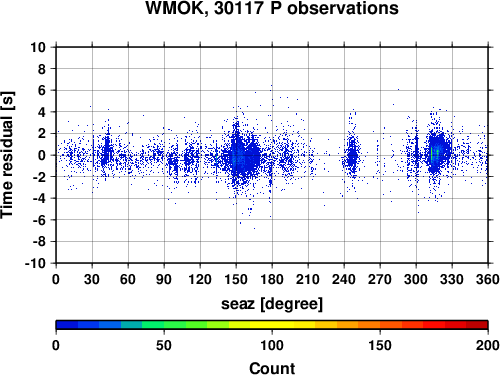
Task: Click colorbar tick label 200
Action: [488, 345]
